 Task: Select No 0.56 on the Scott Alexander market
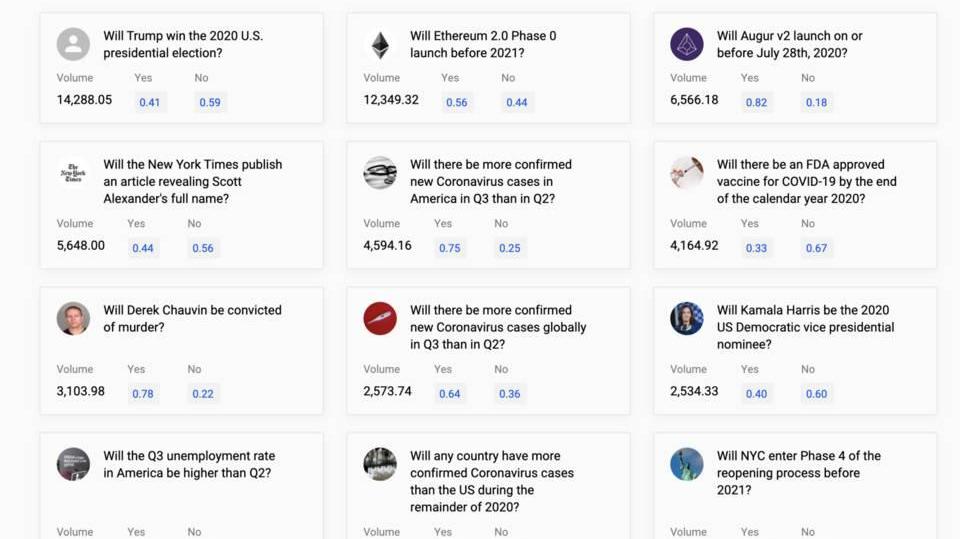[203, 248]
